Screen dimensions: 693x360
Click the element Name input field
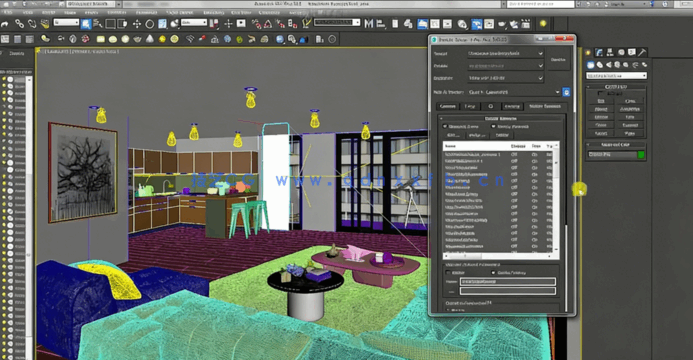point(507,281)
